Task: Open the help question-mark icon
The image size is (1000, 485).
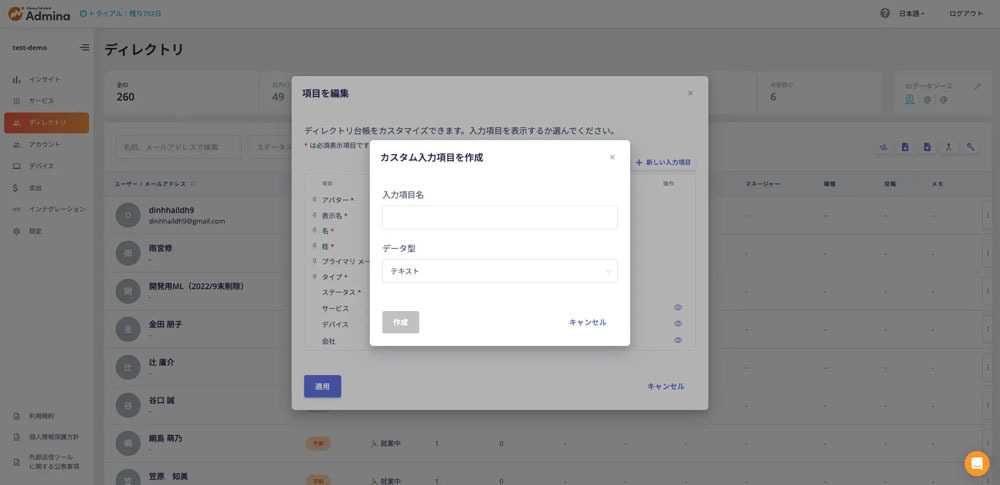Action: [x=885, y=13]
